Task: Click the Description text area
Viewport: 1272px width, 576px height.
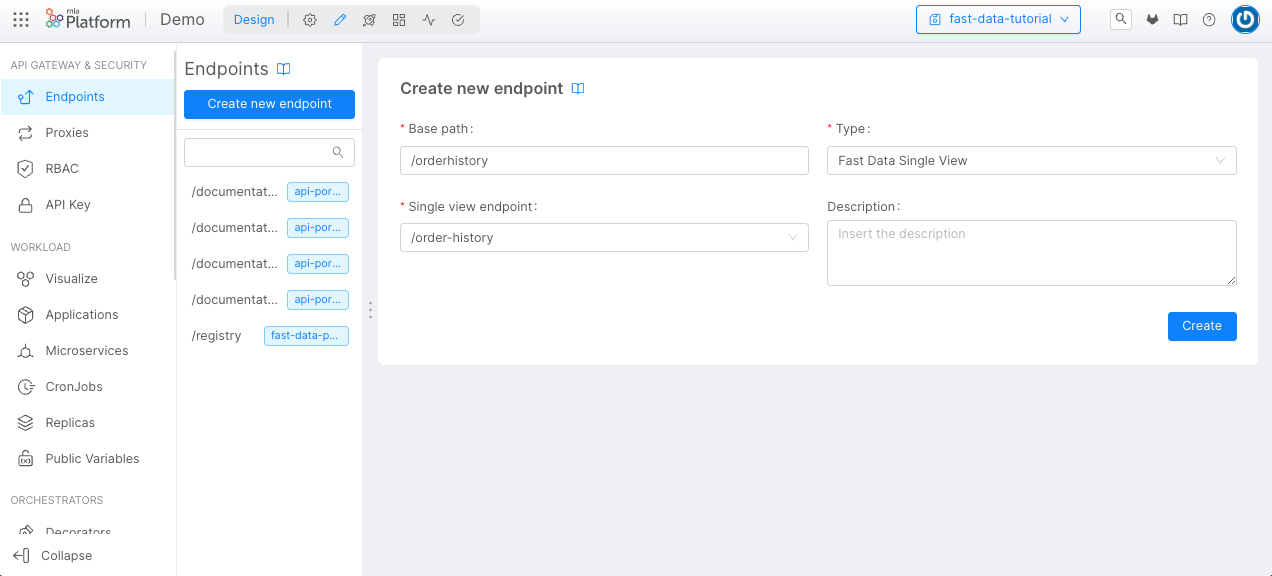Action: click(x=1031, y=253)
